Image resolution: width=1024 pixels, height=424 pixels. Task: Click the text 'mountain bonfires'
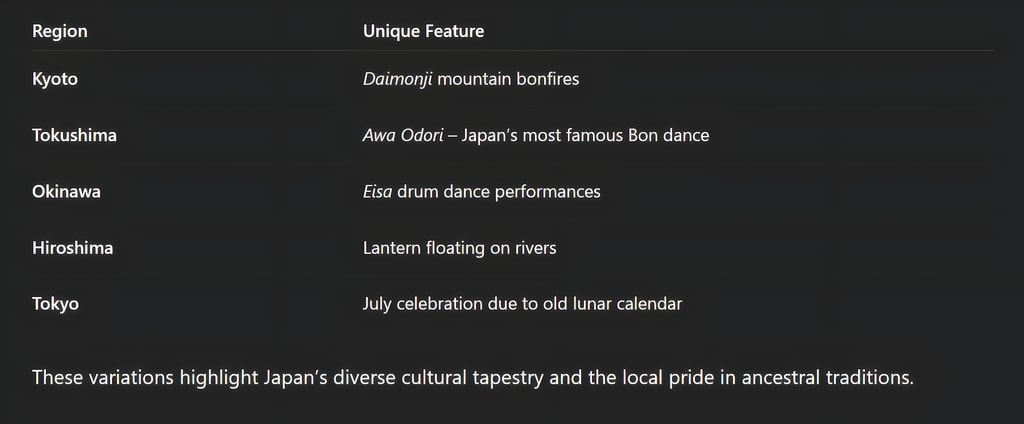(x=508, y=80)
